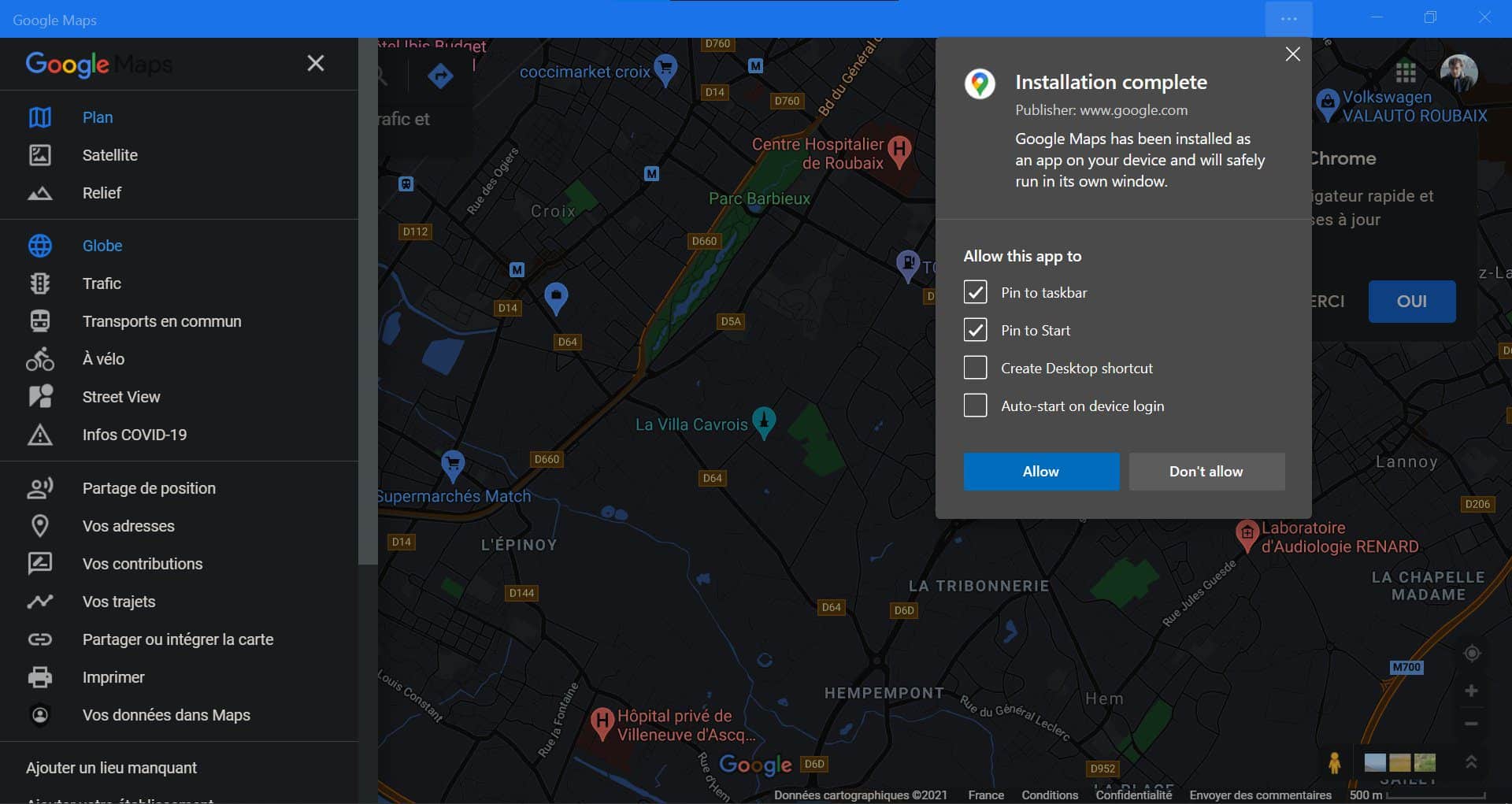Select Vos adresses menu item
The width and height of the screenshot is (1512, 804).
(x=179, y=526)
